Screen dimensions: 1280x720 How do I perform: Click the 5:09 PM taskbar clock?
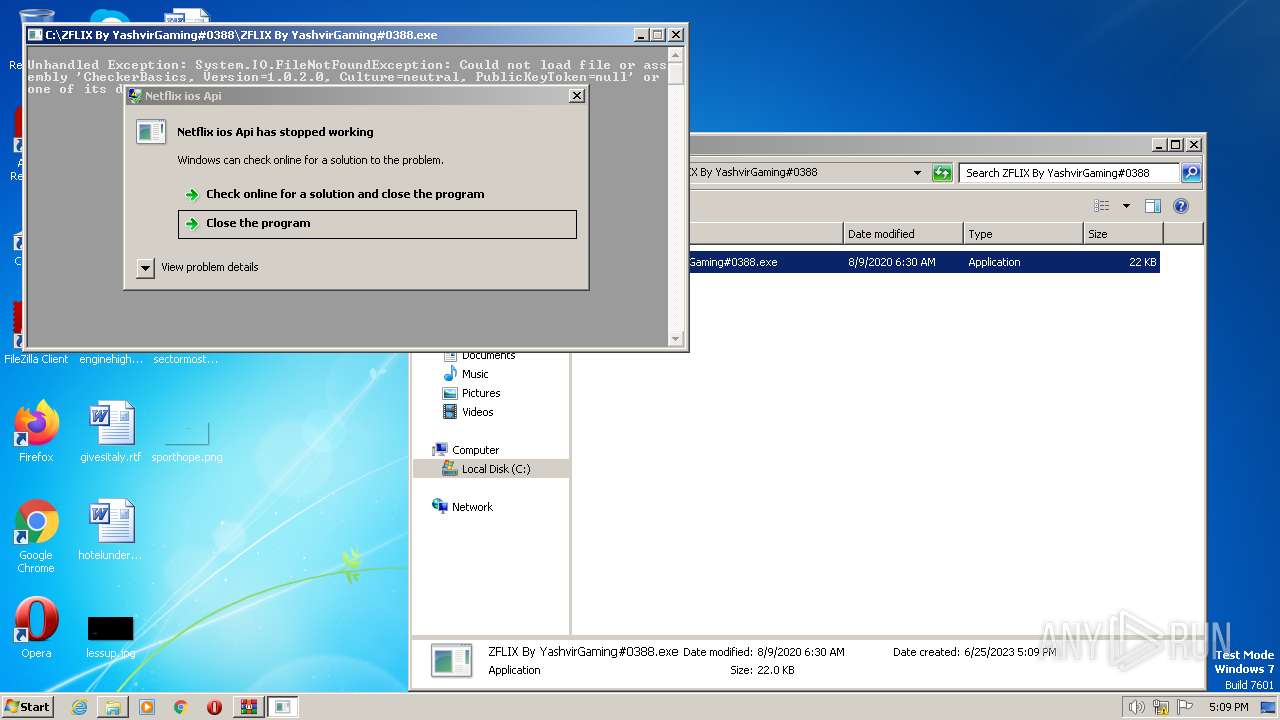coord(1228,707)
